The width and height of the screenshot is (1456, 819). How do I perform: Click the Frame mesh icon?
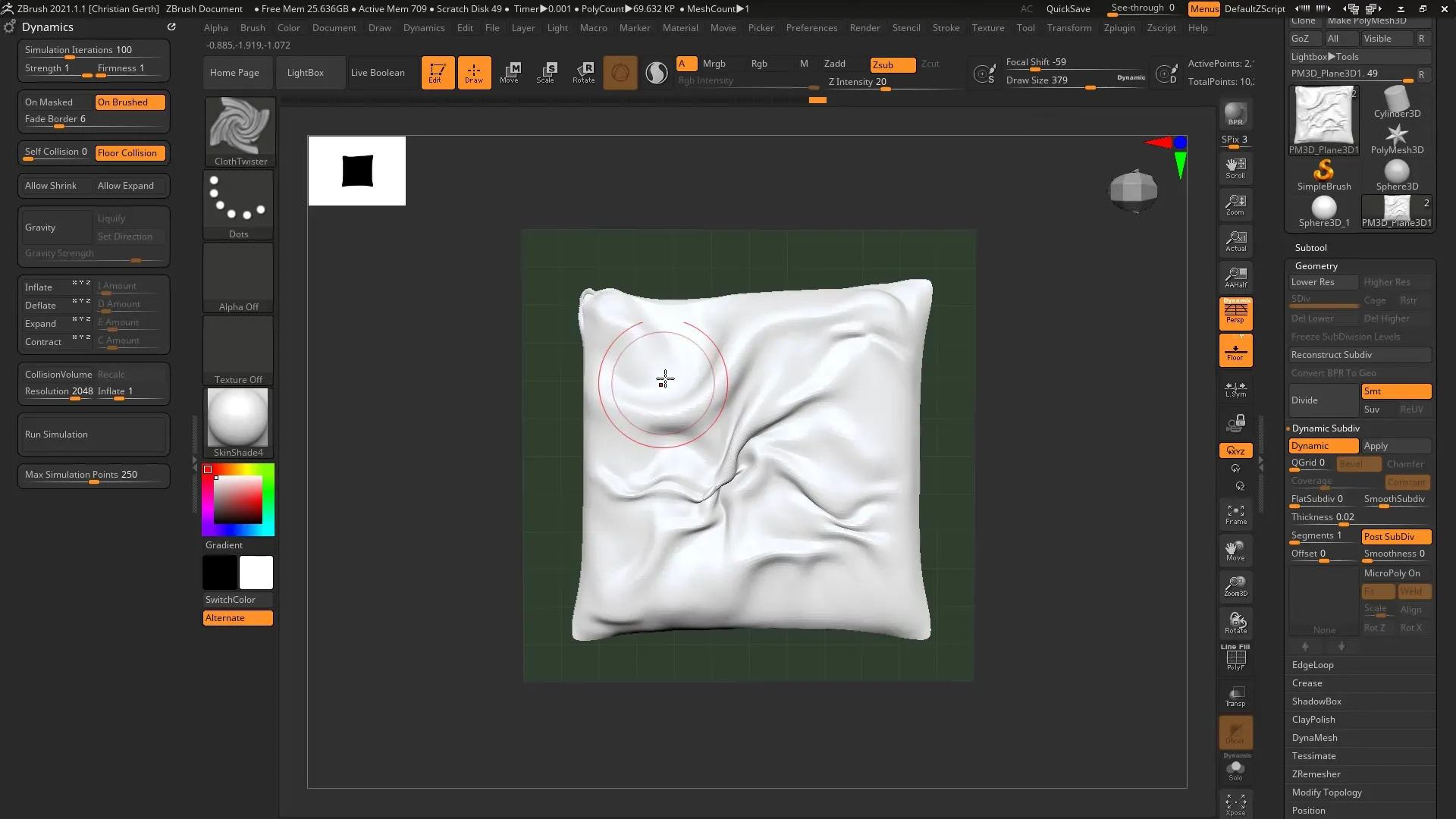pyautogui.click(x=1235, y=515)
